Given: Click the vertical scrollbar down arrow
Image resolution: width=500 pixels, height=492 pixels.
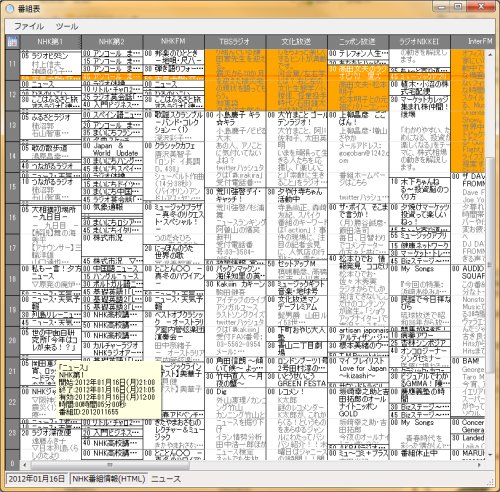Looking at the screenshot, I should coord(490,455).
